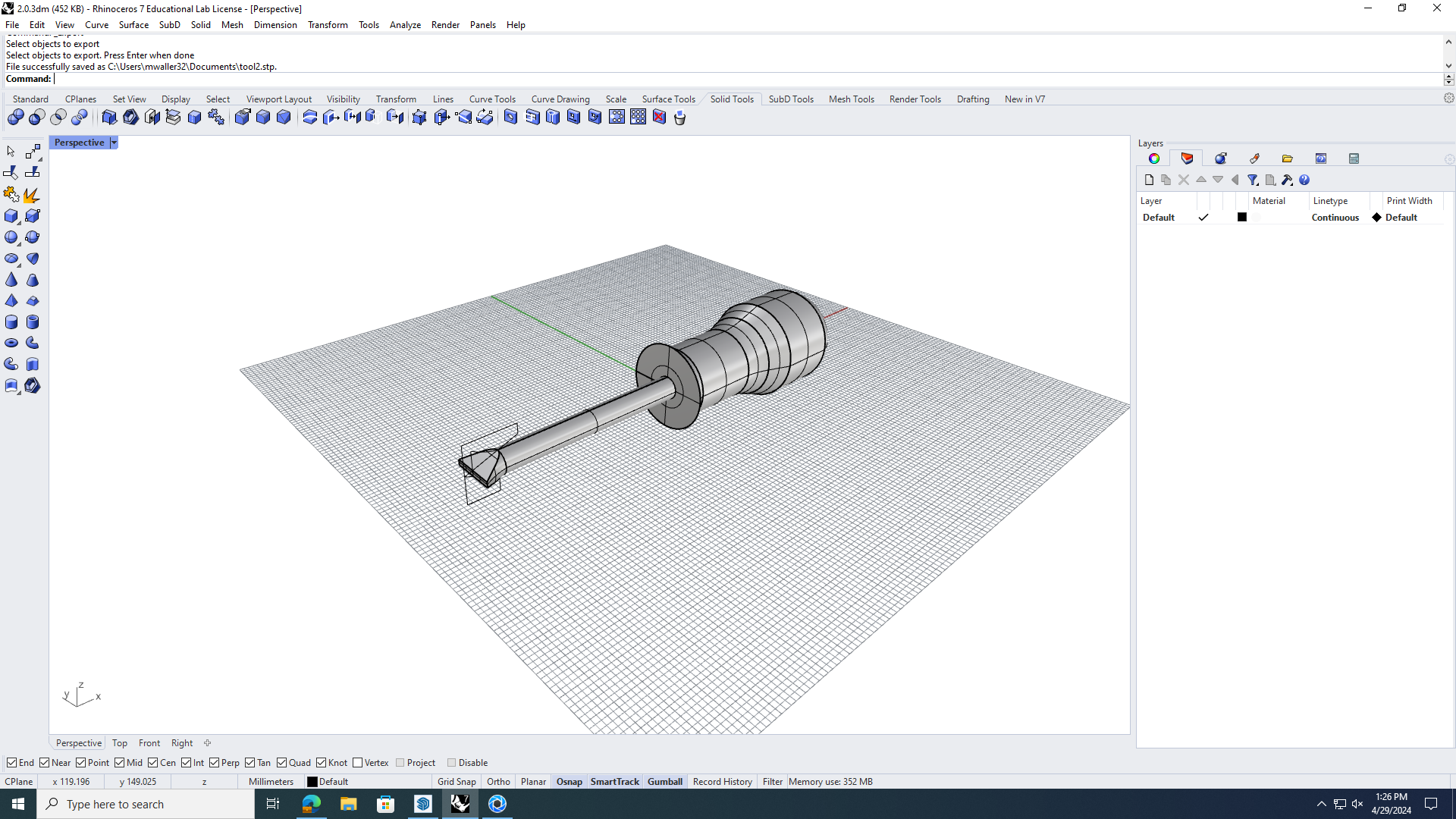The width and height of the screenshot is (1456, 819).
Task: Click the layer filter funnel icon
Action: (x=1253, y=180)
